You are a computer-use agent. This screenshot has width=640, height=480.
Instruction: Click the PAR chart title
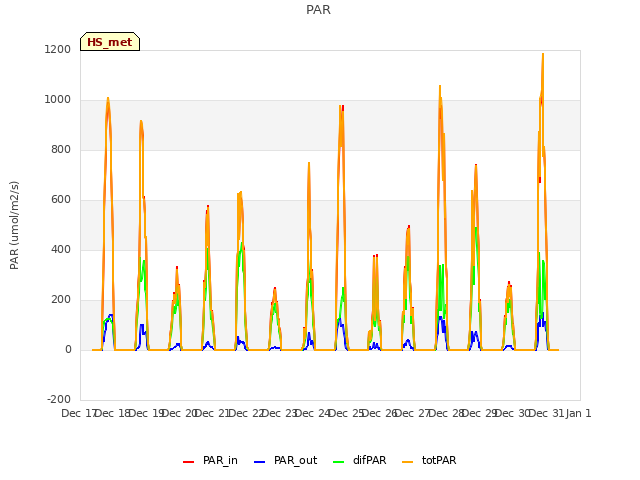[x=318, y=10]
